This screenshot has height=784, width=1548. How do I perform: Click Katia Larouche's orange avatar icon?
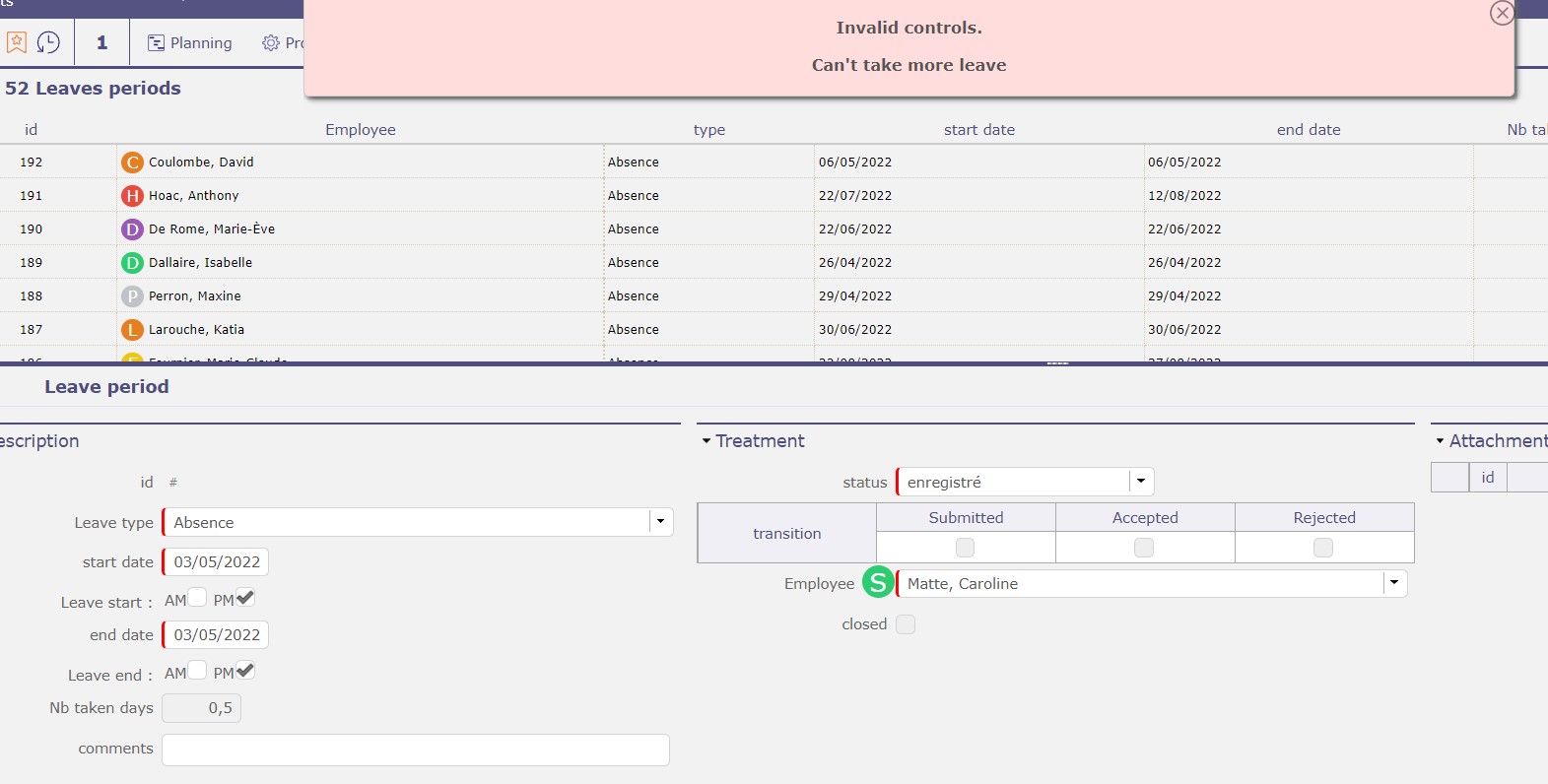tap(132, 330)
